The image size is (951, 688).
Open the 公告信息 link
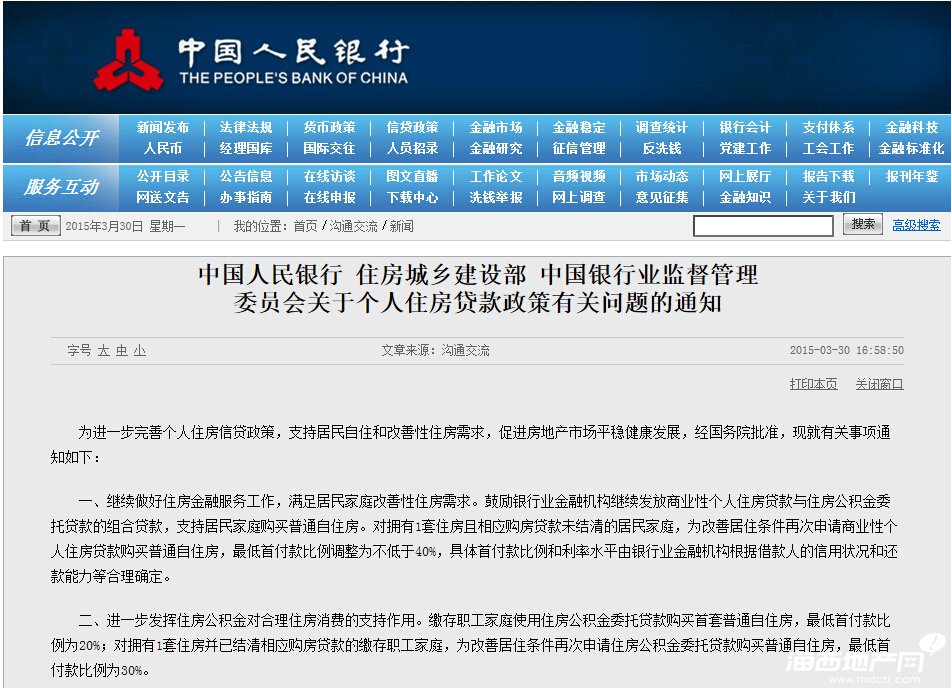(246, 177)
